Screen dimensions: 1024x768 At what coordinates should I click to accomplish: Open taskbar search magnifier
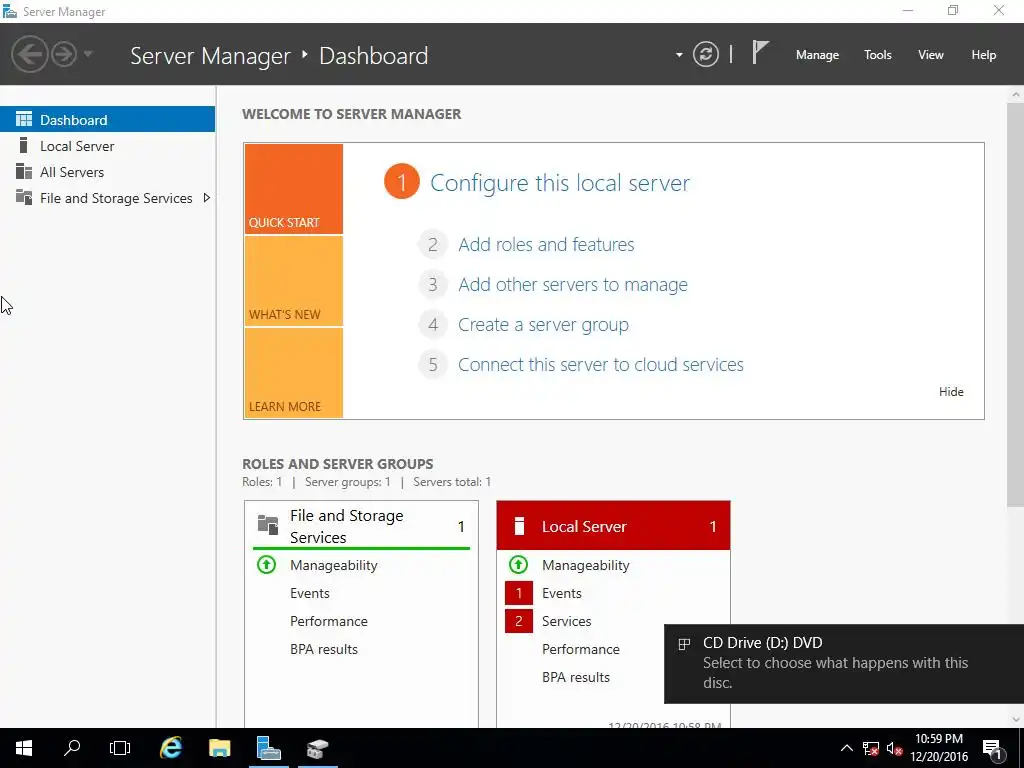pyautogui.click(x=72, y=748)
